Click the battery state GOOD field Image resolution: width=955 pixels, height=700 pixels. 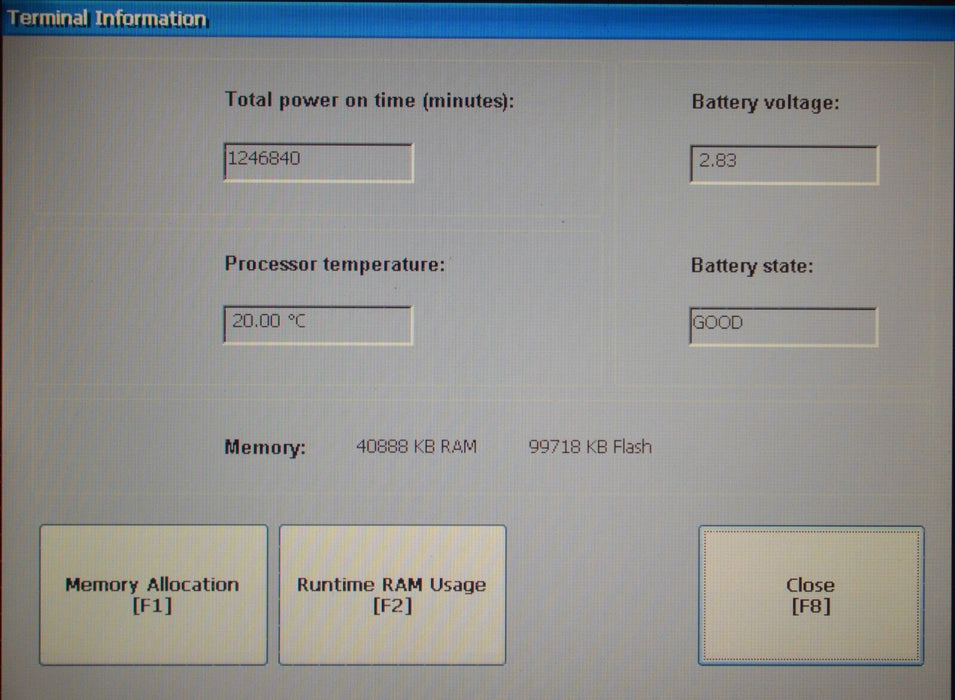point(783,326)
